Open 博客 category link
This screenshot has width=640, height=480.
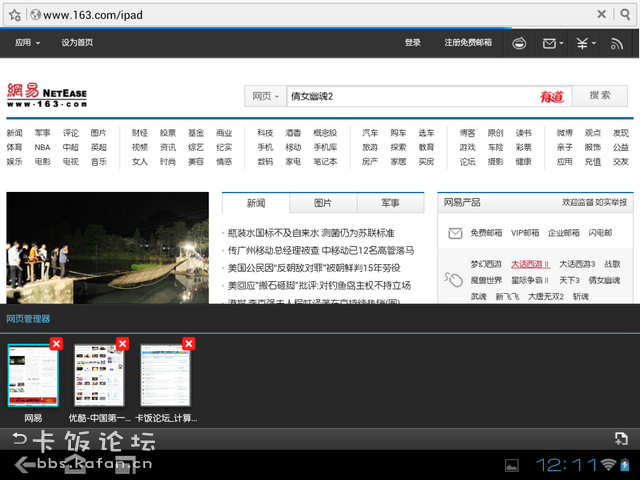pyautogui.click(x=467, y=133)
